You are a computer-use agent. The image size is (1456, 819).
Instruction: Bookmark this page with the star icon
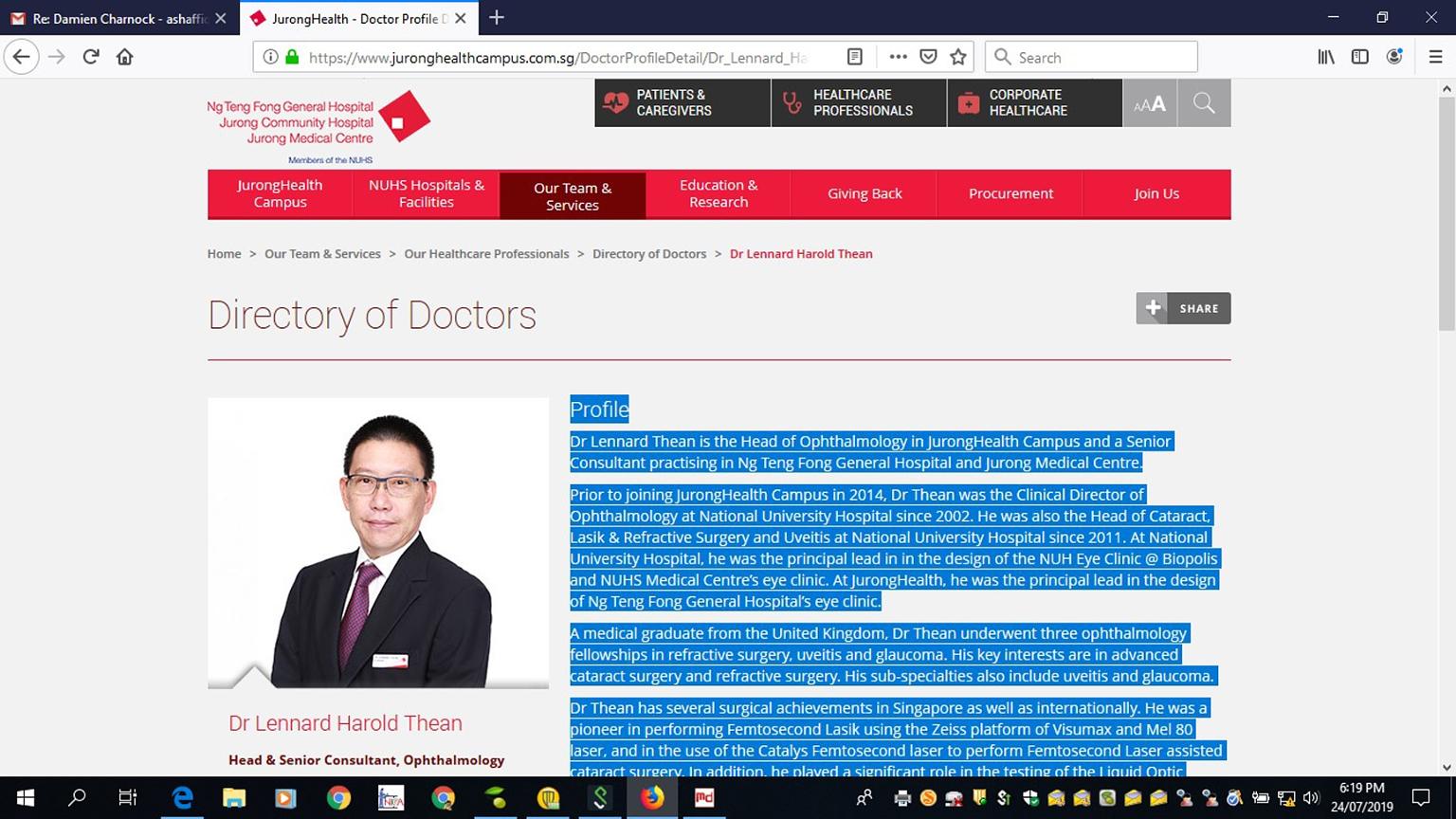coord(959,56)
